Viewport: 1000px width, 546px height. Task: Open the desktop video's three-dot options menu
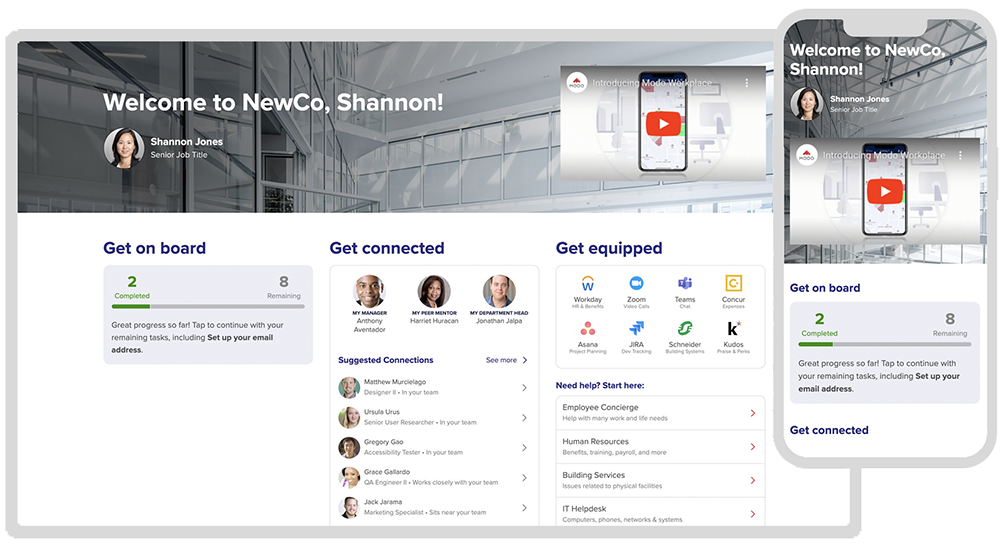(x=746, y=83)
